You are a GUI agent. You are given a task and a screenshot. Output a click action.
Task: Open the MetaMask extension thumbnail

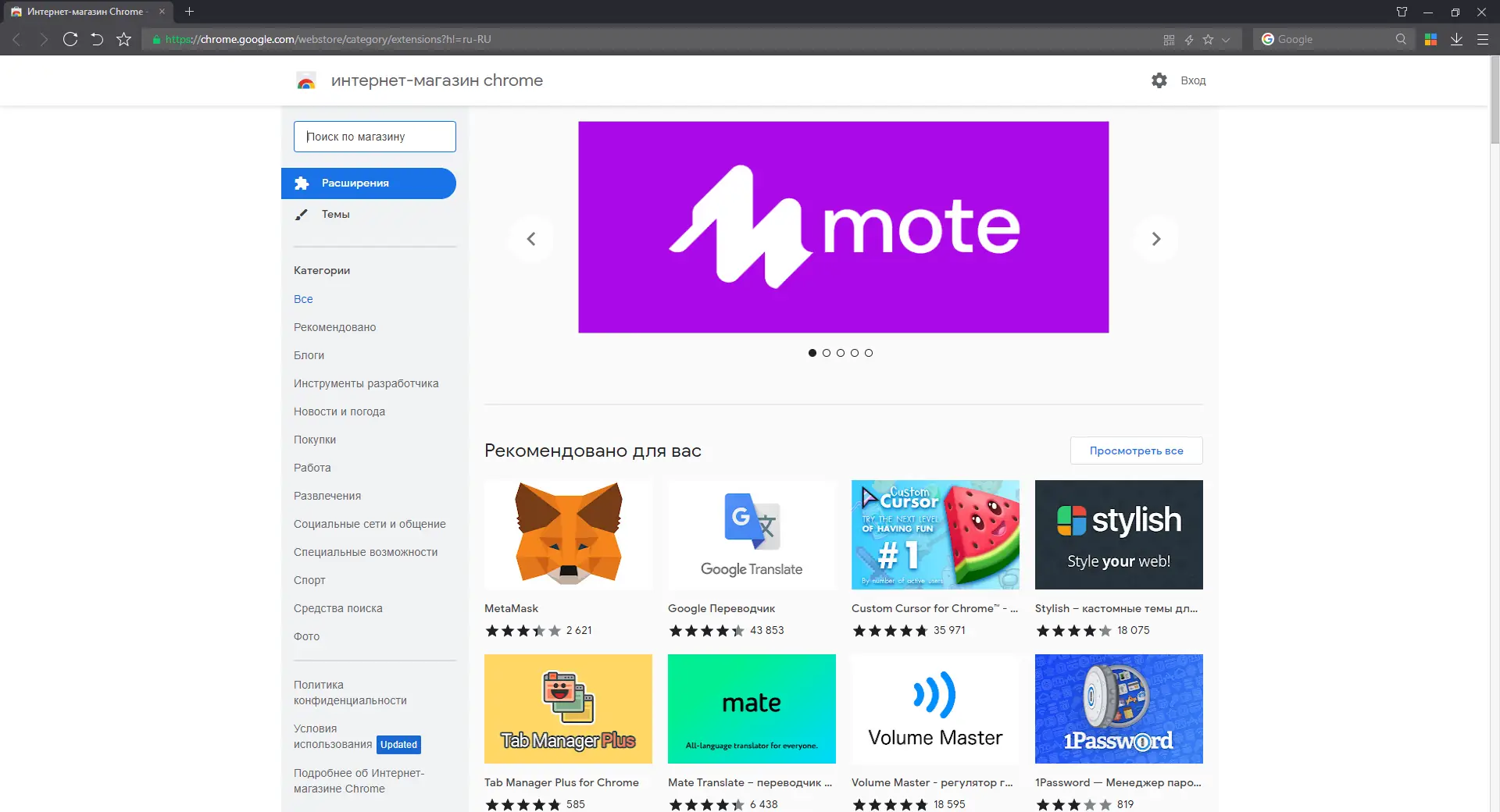point(568,535)
